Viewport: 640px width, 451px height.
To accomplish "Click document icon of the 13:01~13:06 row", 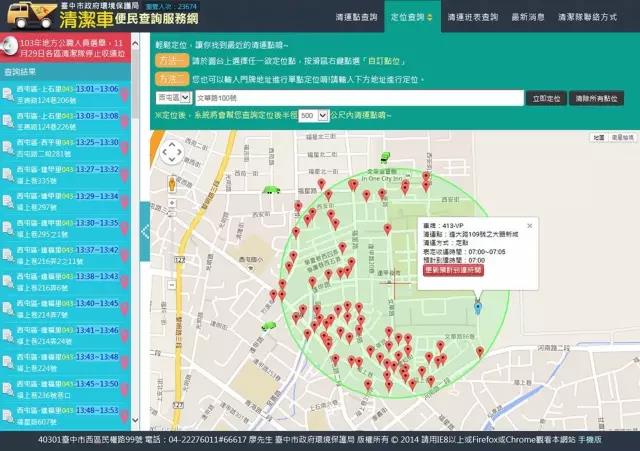I will (x=8, y=94).
